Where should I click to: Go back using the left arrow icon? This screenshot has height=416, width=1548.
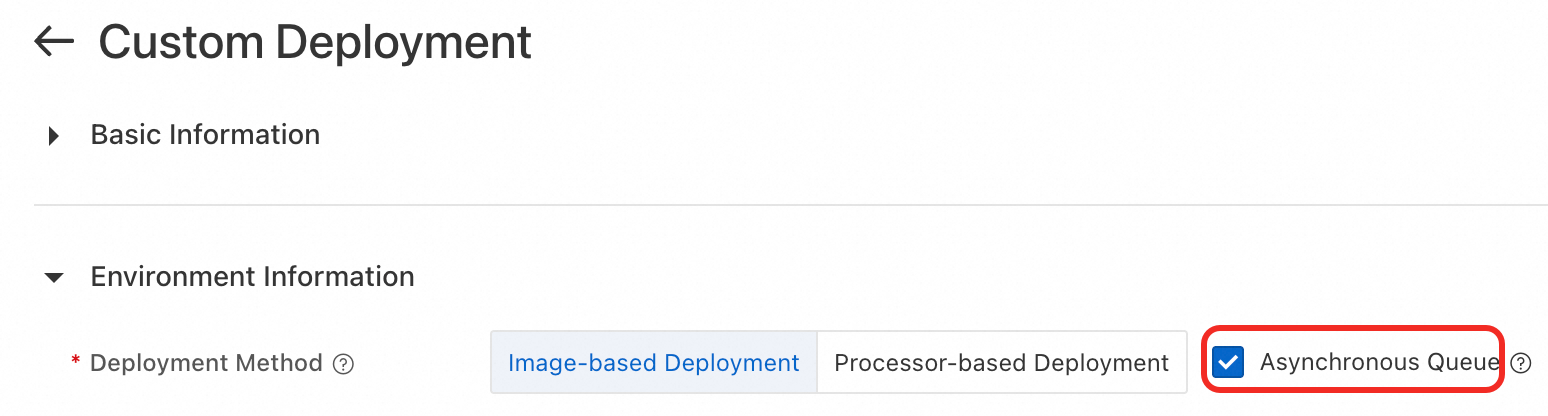point(54,41)
